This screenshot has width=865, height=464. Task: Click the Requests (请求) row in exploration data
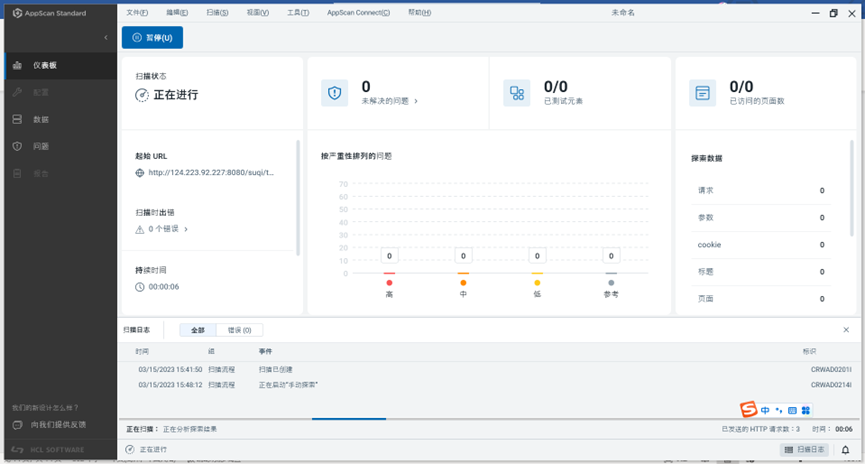point(761,190)
